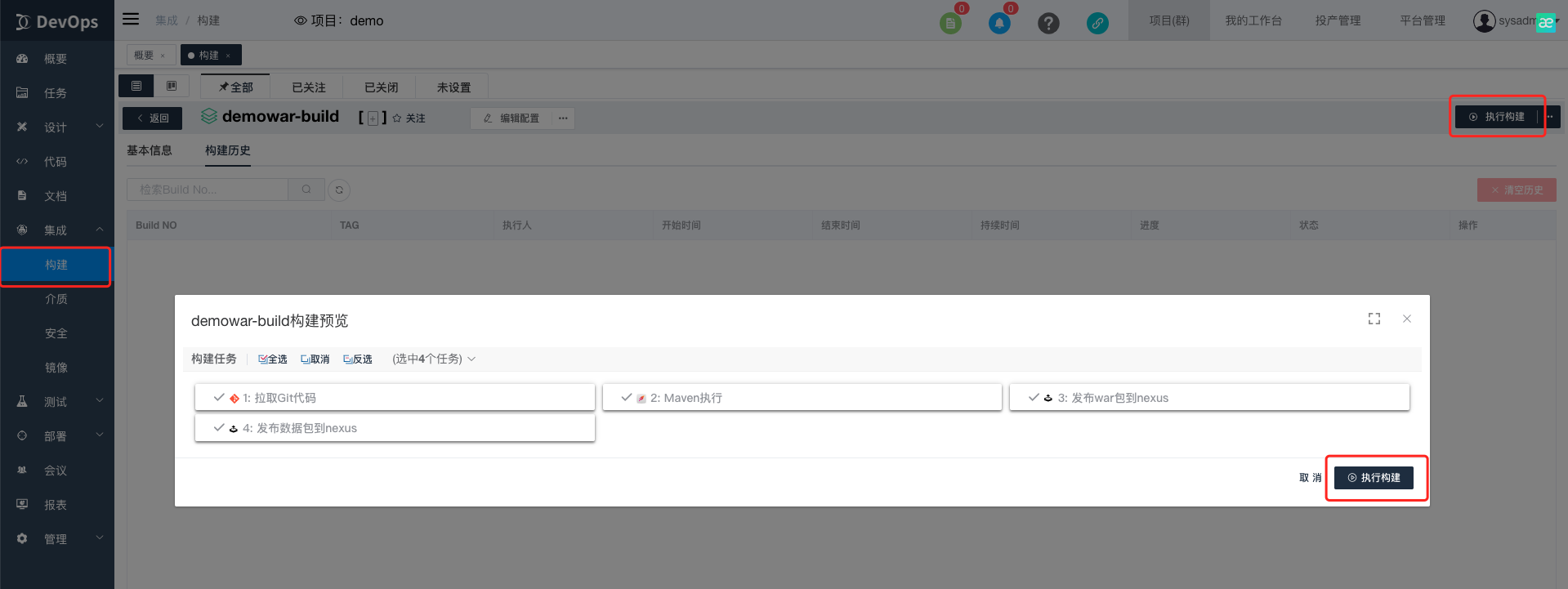
Task: Expand the 设计 sidebar menu
Action: coord(56,127)
